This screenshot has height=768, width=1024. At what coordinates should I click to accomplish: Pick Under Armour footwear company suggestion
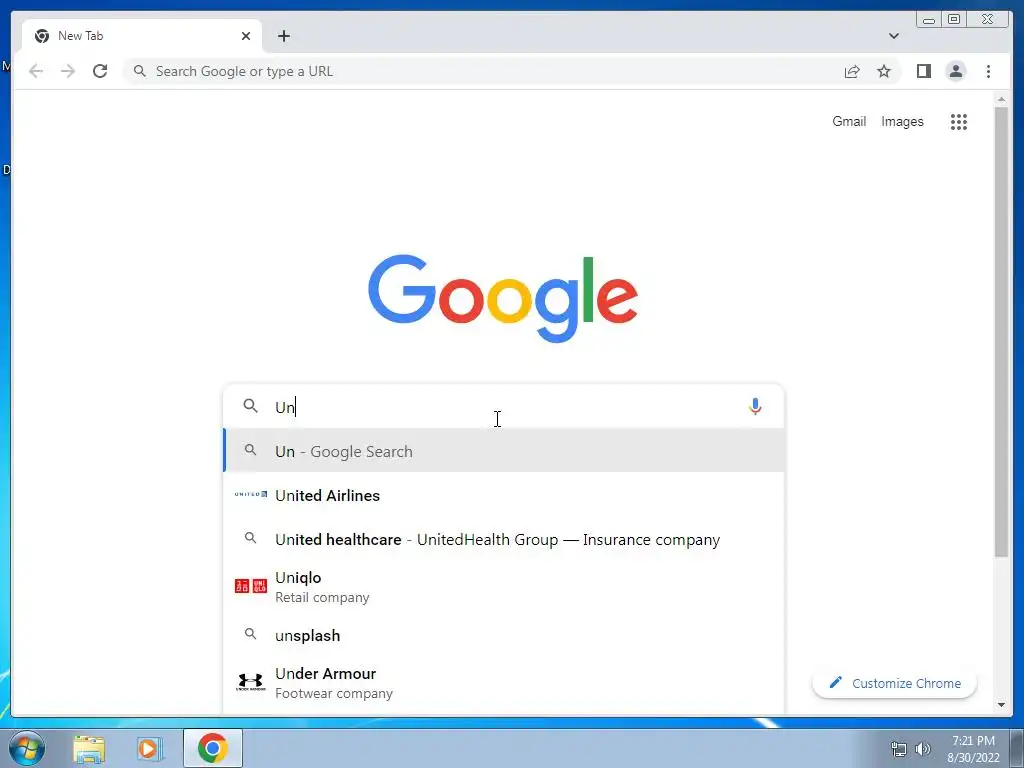[x=504, y=682]
